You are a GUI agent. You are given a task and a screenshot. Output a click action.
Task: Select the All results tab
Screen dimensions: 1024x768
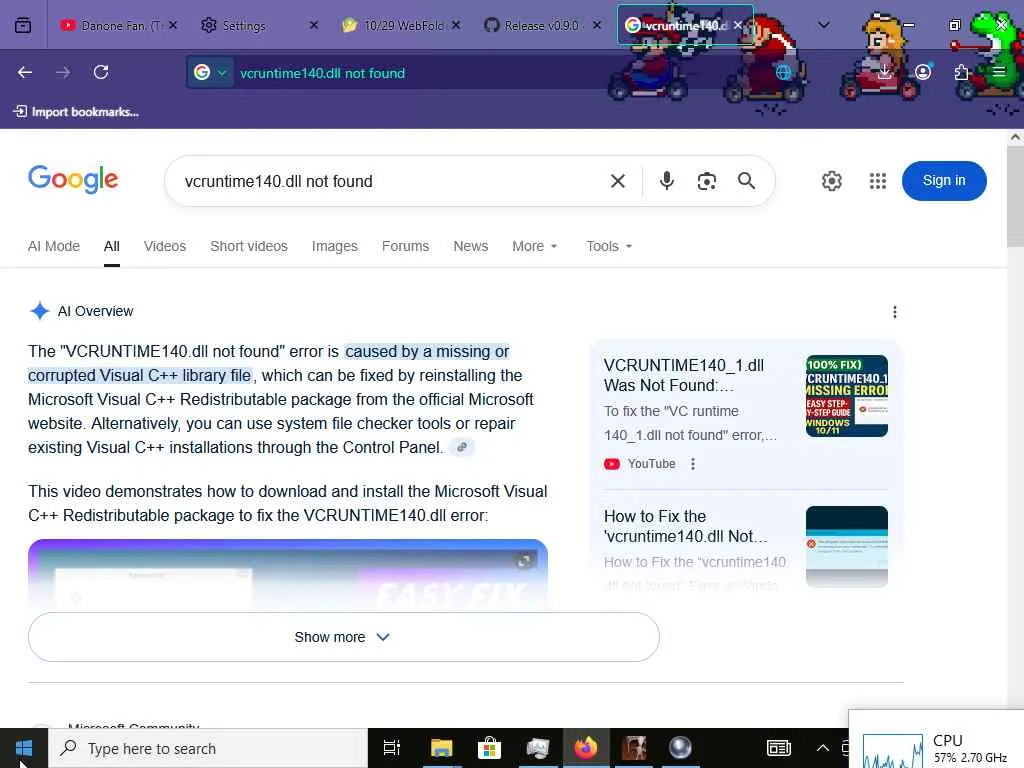[x=112, y=246]
